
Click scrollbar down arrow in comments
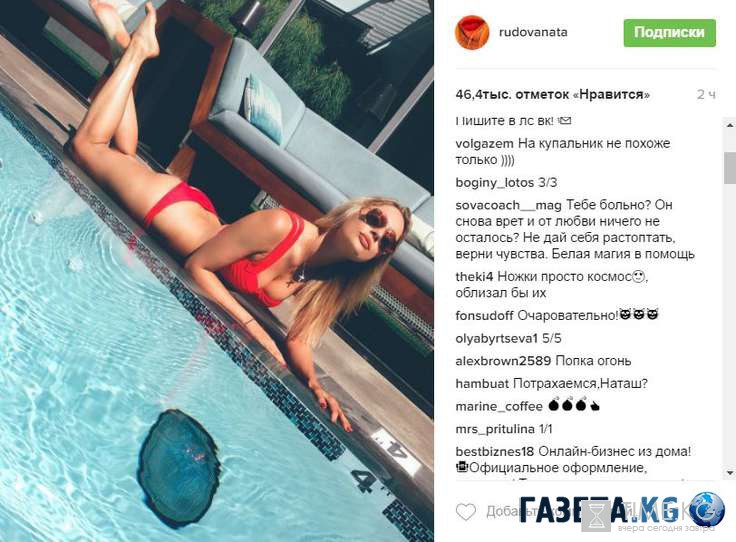730,473
